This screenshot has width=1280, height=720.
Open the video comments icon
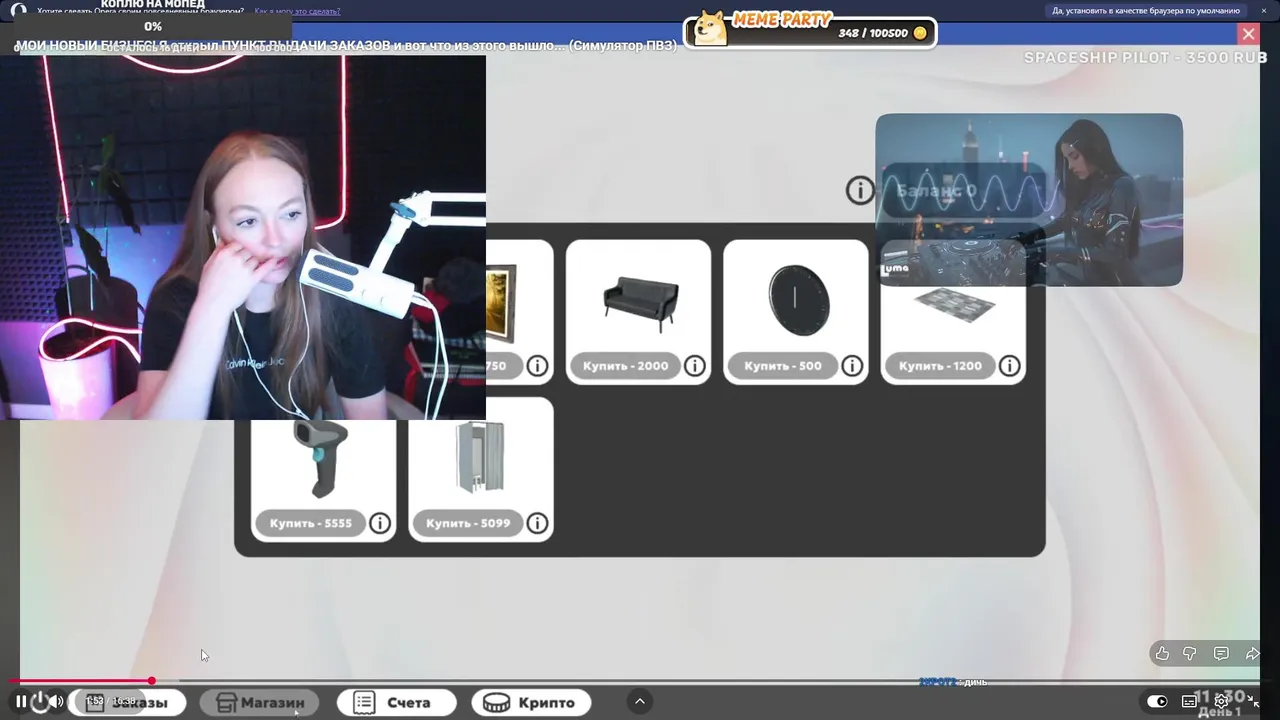(x=1221, y=653)
